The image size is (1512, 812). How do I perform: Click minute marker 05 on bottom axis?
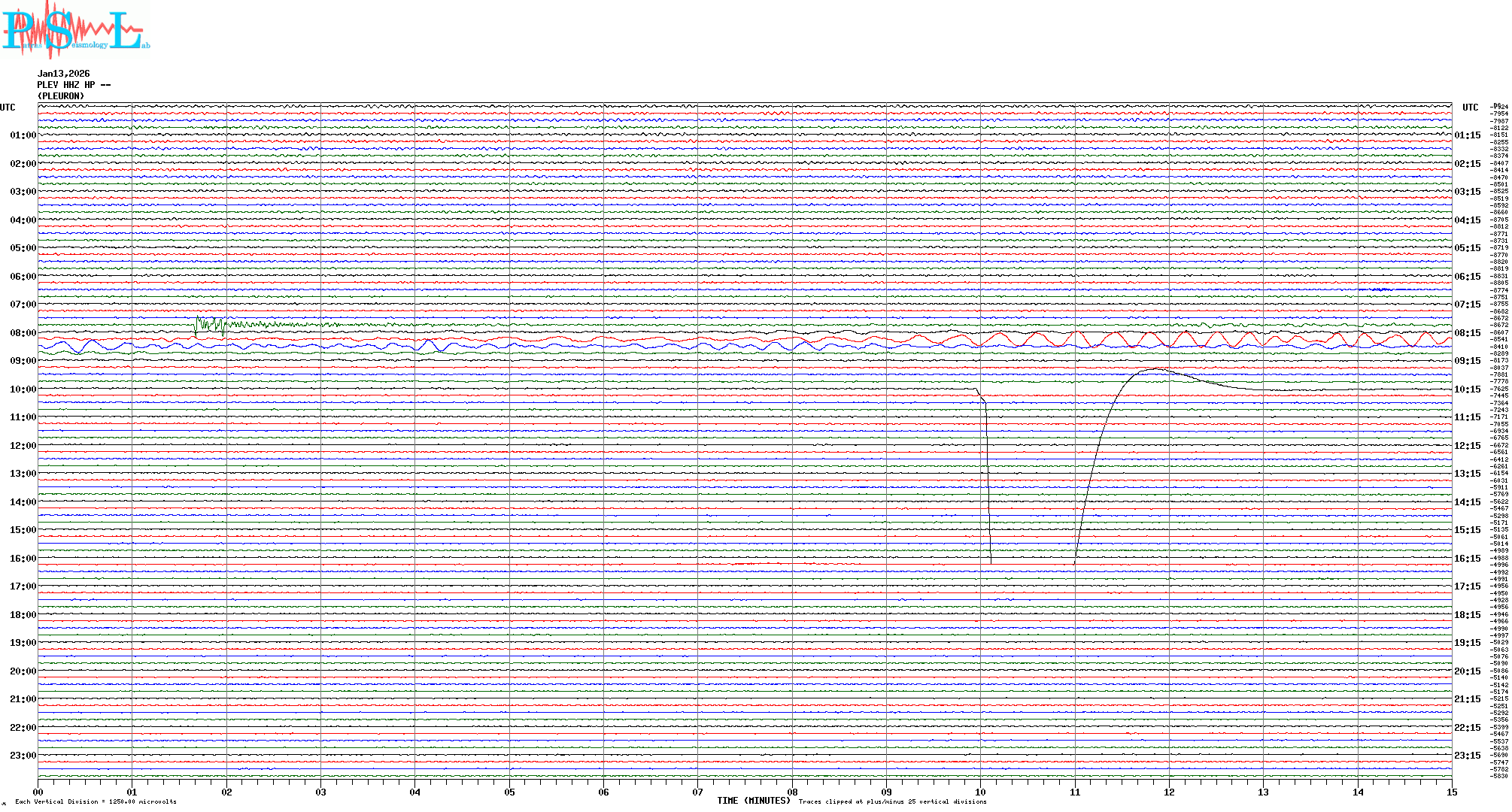(x=509, y=792)
